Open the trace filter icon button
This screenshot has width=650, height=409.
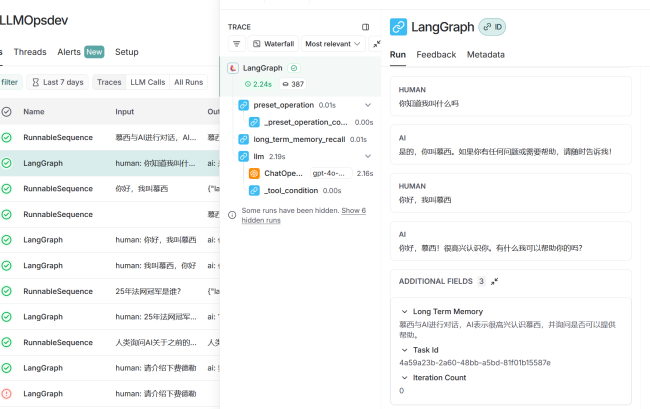237,44
